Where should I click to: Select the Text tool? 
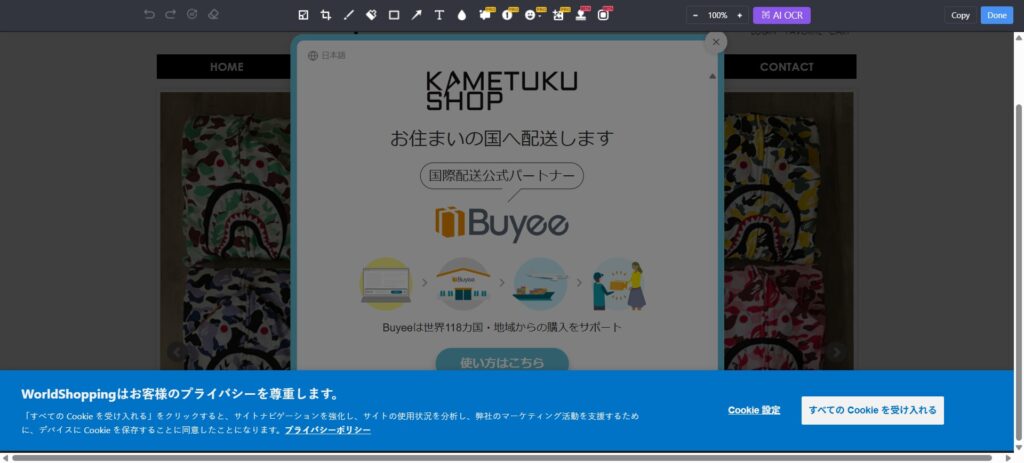[x=439, y=15]
